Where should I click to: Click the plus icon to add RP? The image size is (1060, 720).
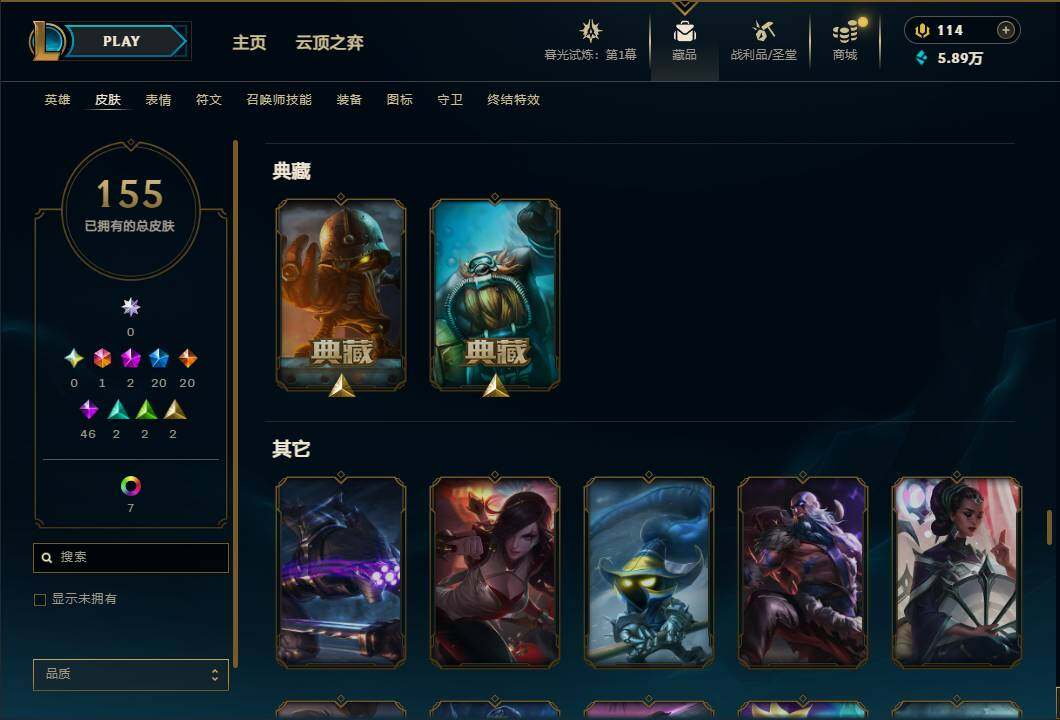pos(1006,30)
